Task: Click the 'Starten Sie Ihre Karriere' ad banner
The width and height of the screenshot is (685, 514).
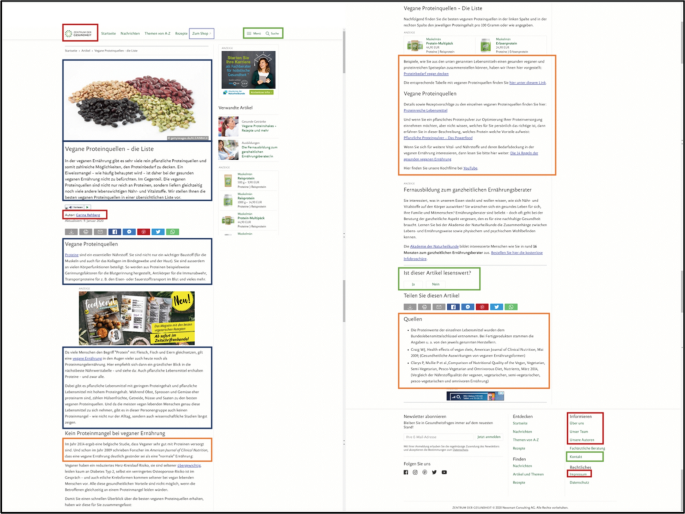Action: 249,73
